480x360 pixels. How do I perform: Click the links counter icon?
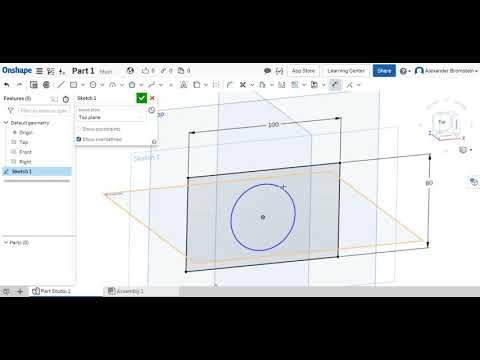(x=166, y=71)
